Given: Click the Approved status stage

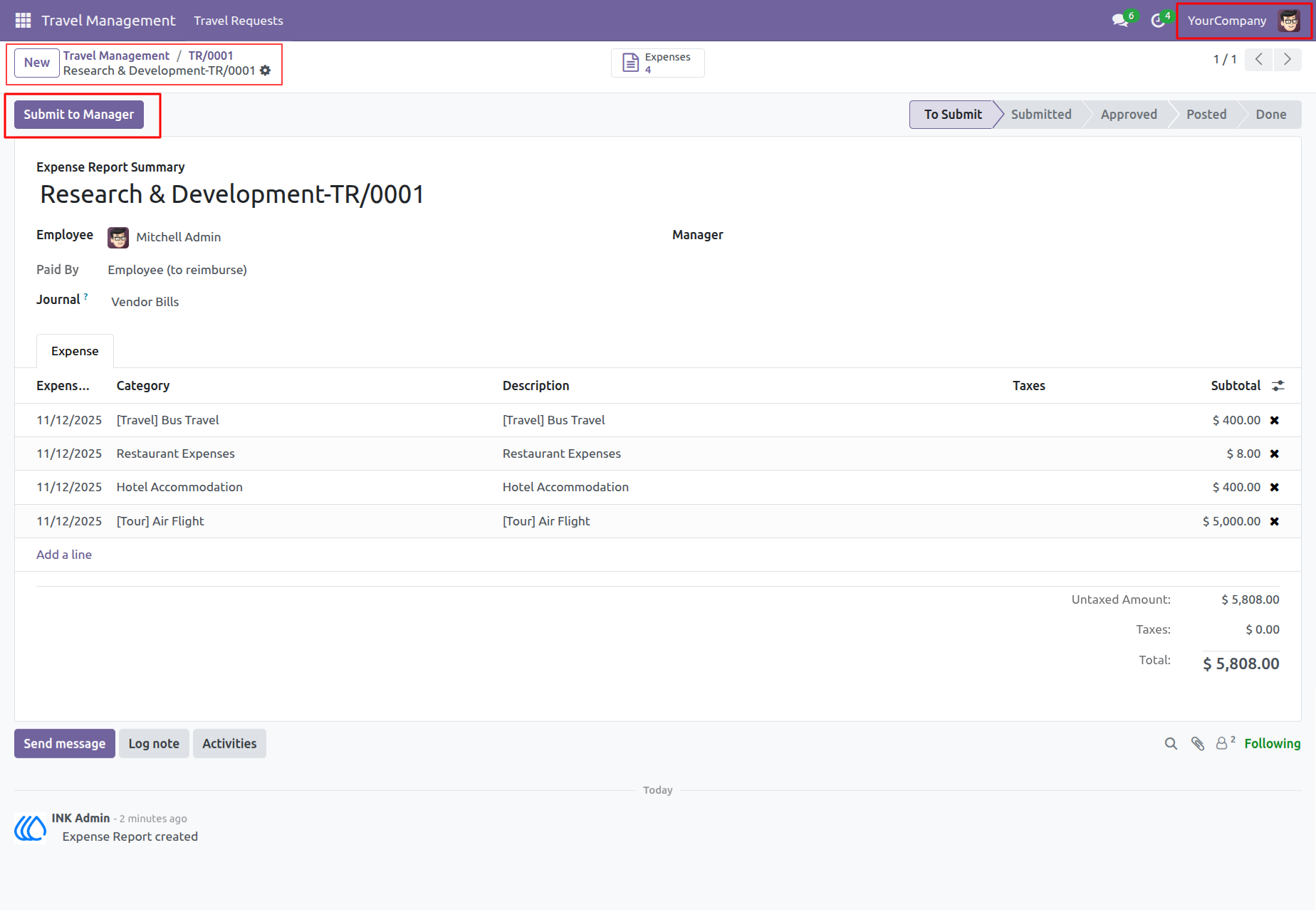Looking at the screenshot, I should pos(1129,115).
